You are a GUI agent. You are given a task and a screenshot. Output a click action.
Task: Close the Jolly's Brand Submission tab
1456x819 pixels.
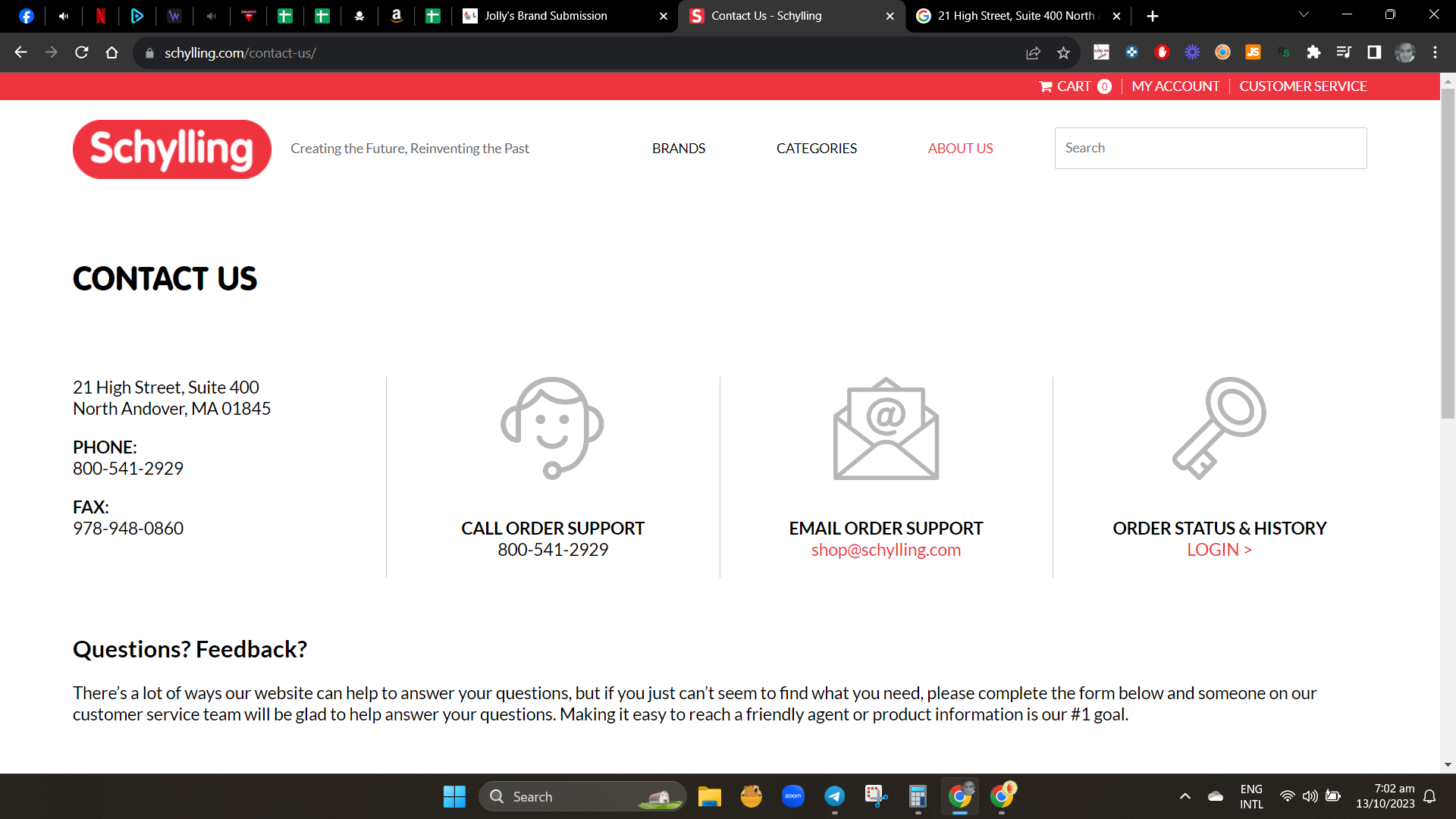[x=664, y=16]
